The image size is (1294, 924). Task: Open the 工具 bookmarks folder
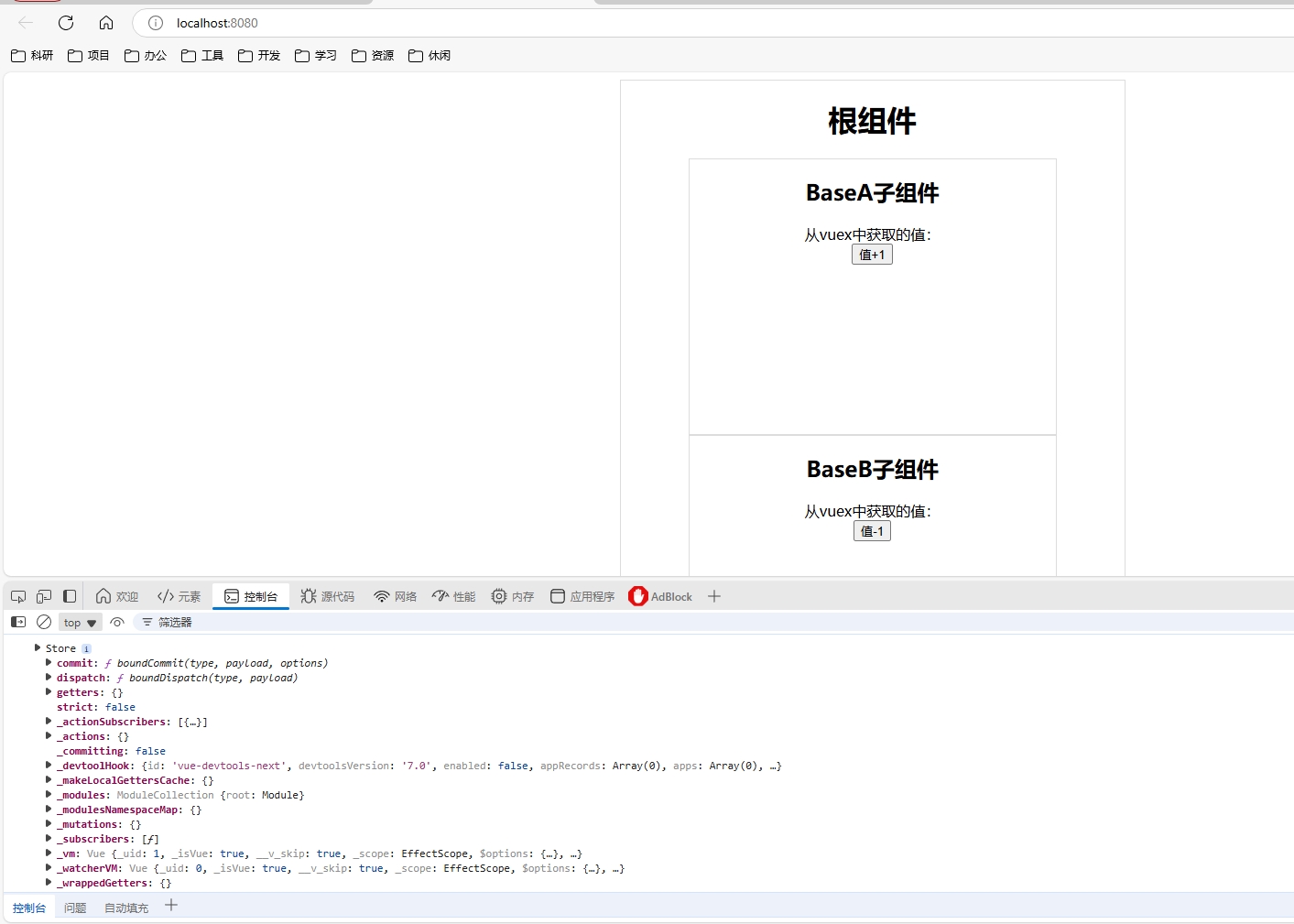[x=202, y=56]
